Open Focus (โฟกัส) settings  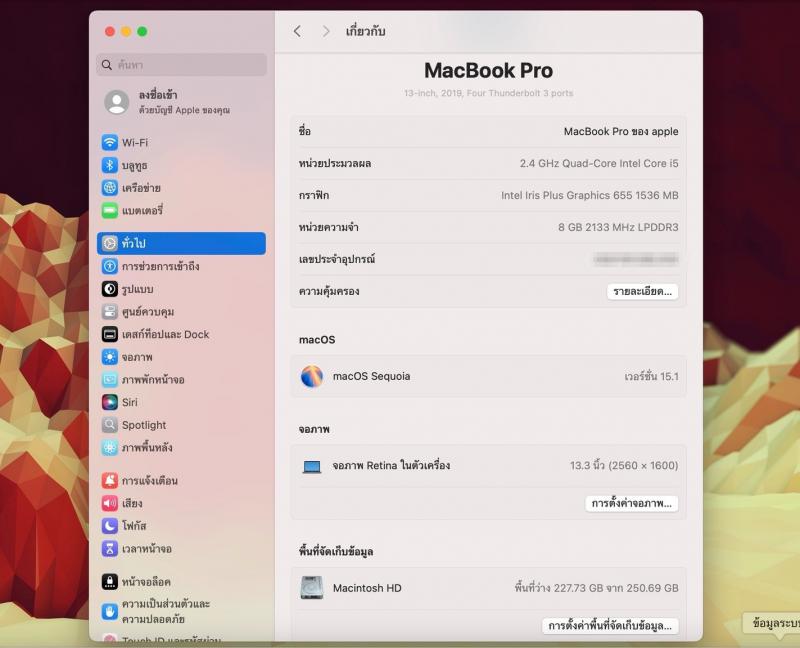181,526
